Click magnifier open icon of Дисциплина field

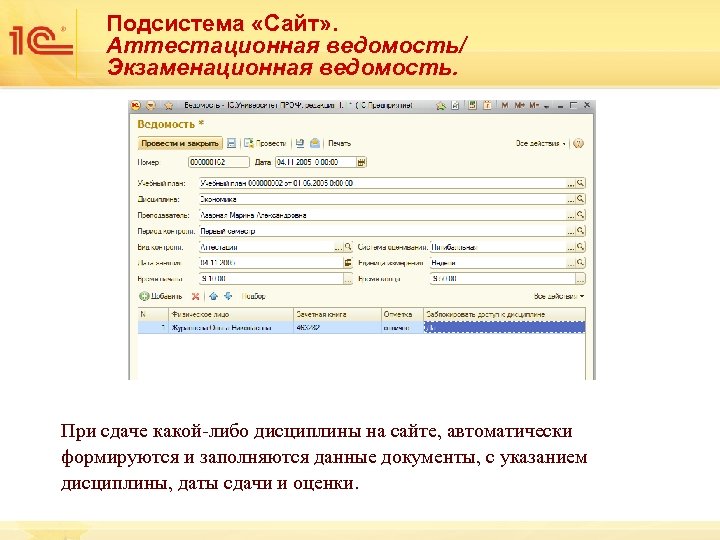(x=580, y=199)
